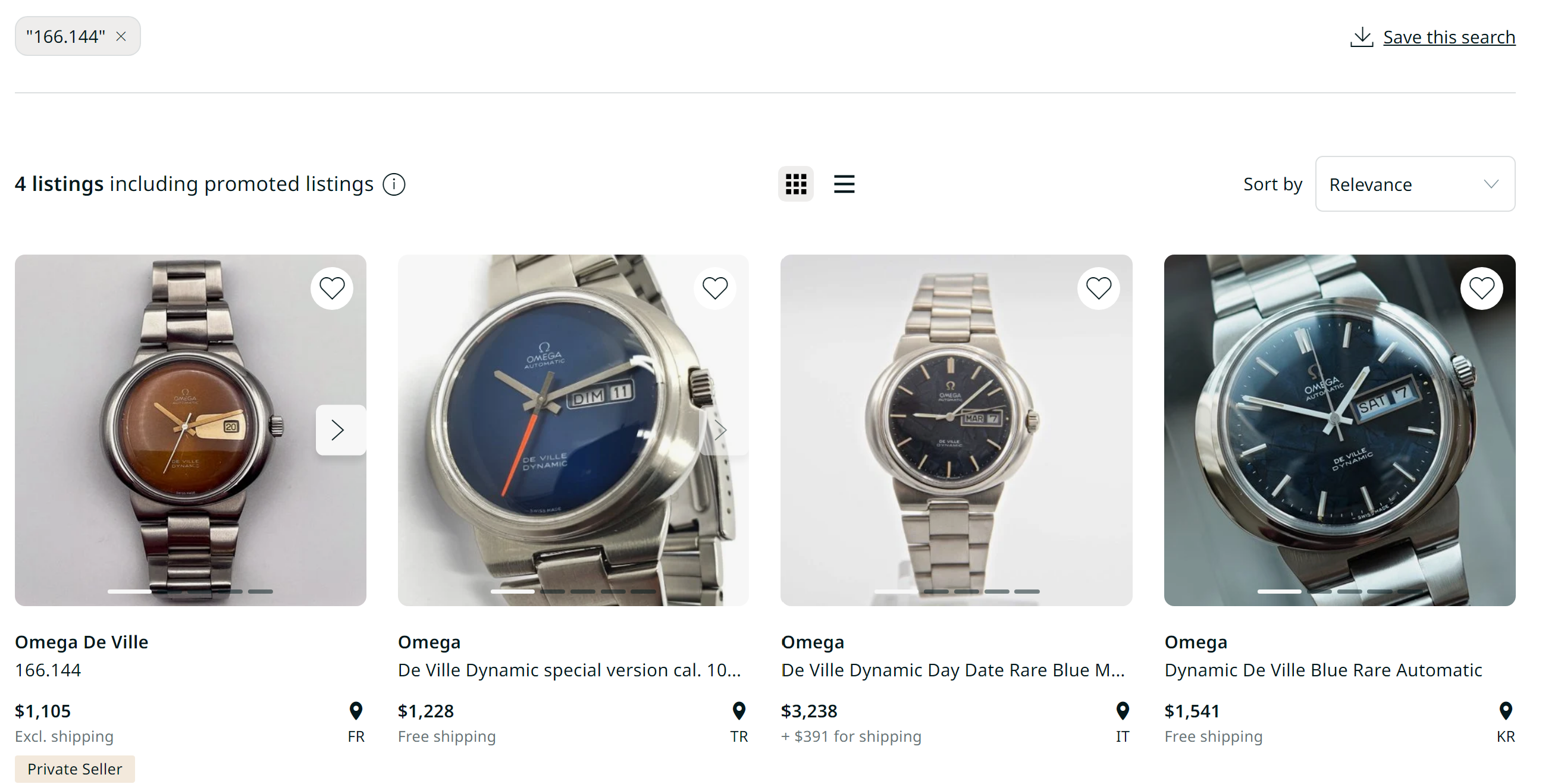
Task: Switch to grid view
Action: click(x=795, y=184)
